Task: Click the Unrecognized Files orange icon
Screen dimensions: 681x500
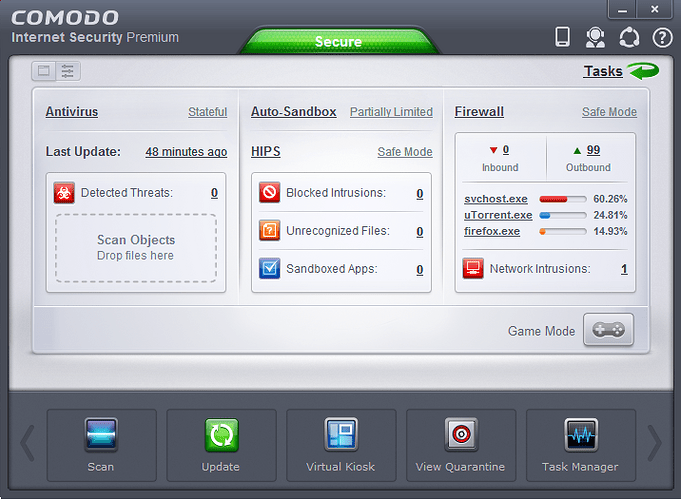Action: click(270, 230)
